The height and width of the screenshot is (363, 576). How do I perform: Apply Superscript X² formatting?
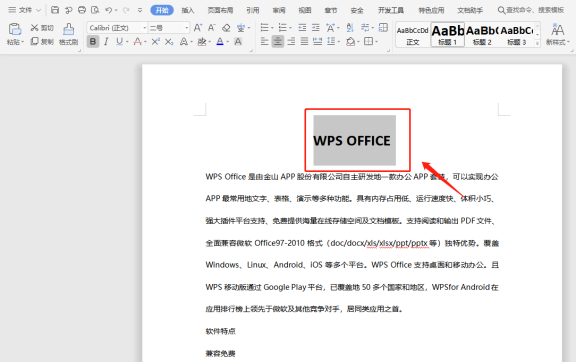pyautogui.click(x=155, y=42)
